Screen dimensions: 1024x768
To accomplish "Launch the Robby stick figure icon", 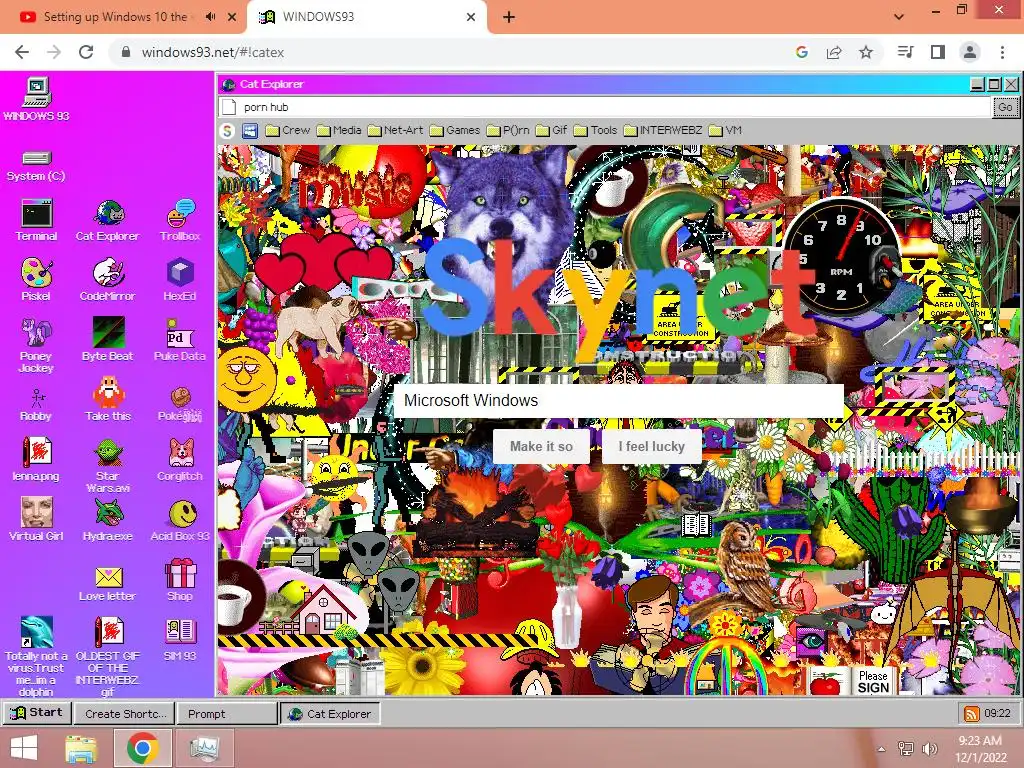I will (36, 405).
